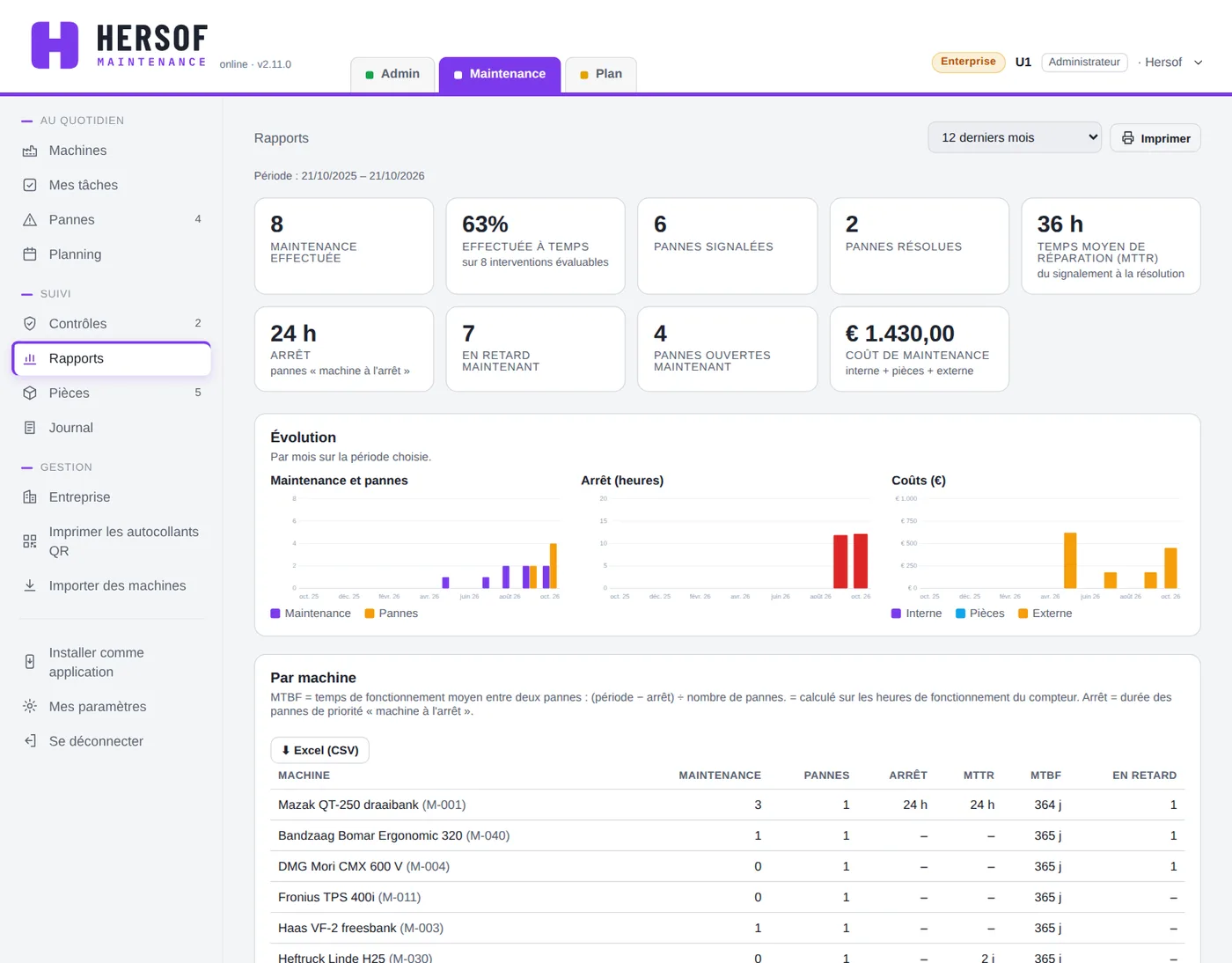Click the Pannes badge count 4
The image size is (1232, 963).
198,219
